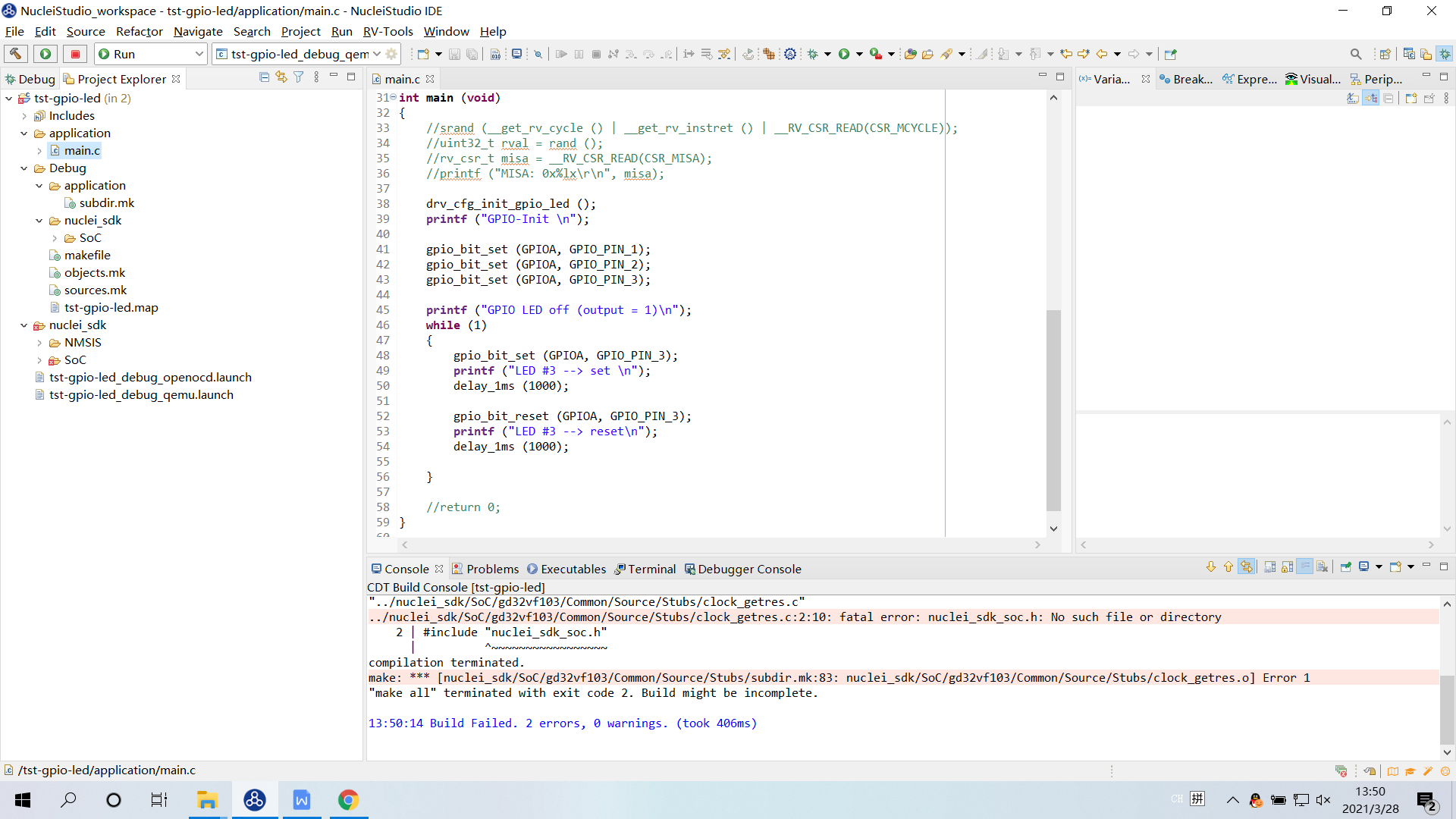
Task: Pin the Console view
Action: (x=1346, y=566)
